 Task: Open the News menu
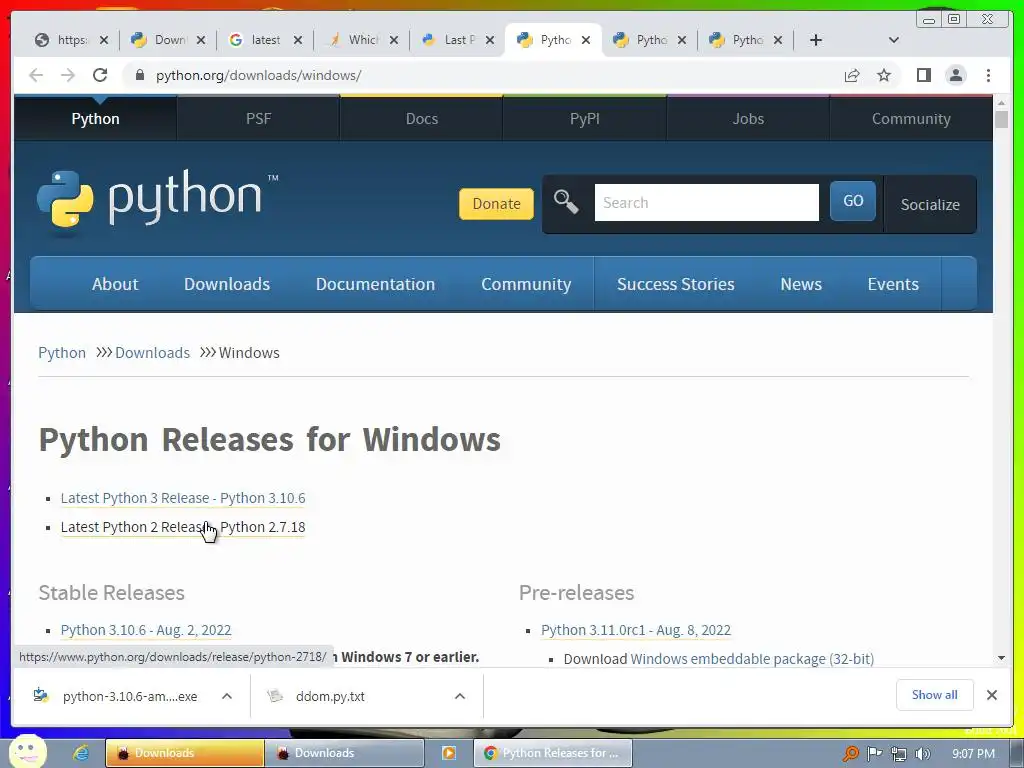point(801,284)
